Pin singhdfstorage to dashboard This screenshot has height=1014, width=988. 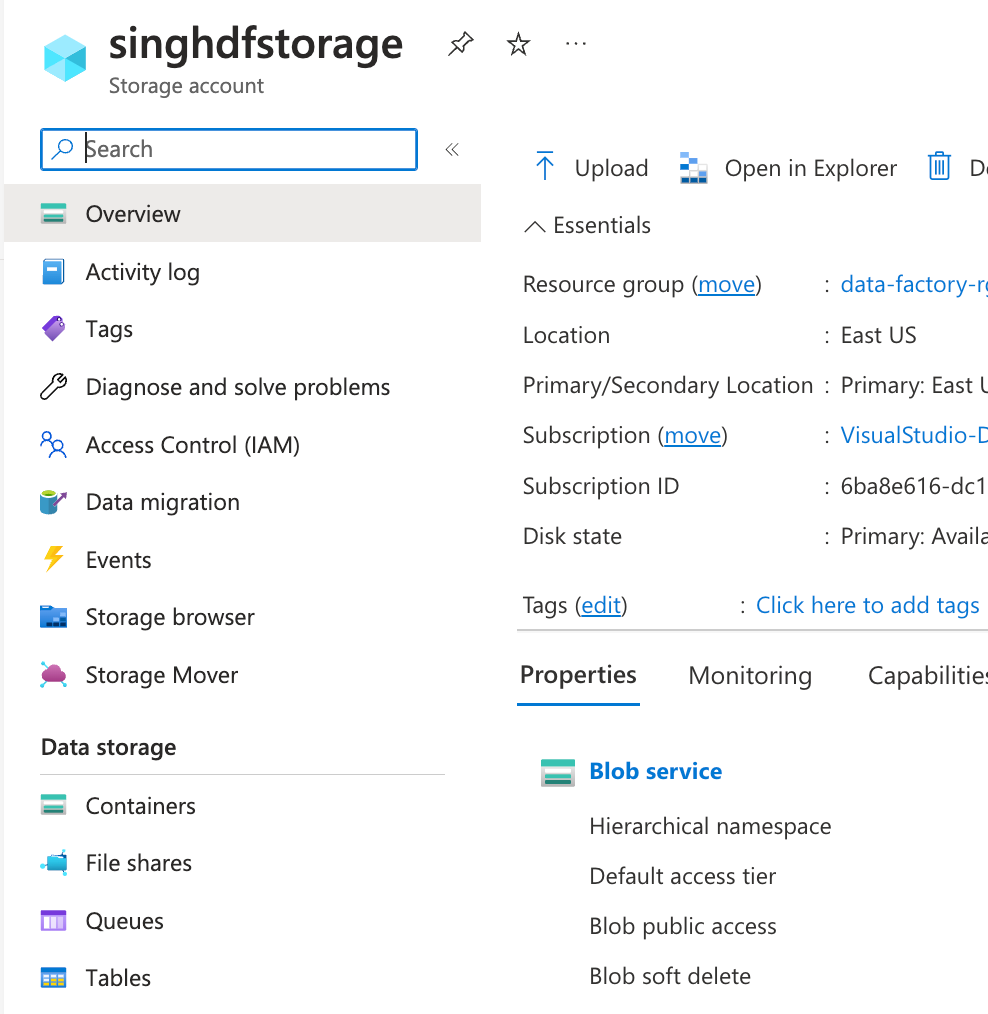coord(460,43)
